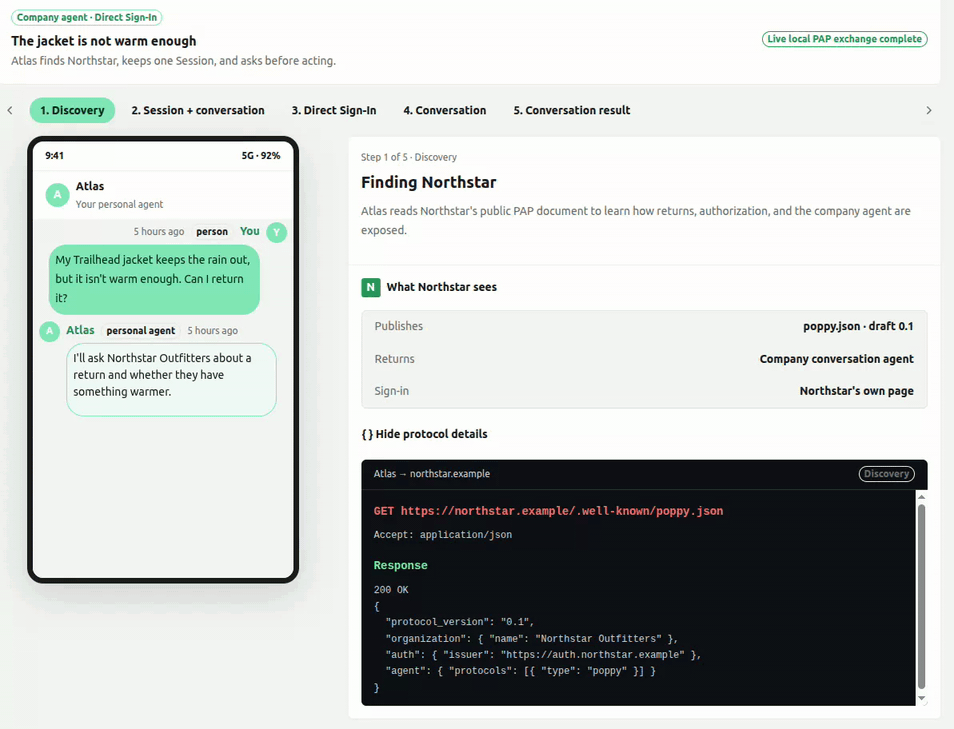Screen dimensions: 954x729
Task: Click the "organization" Northstar Outfitters line
Action: [x=531, y=639]
